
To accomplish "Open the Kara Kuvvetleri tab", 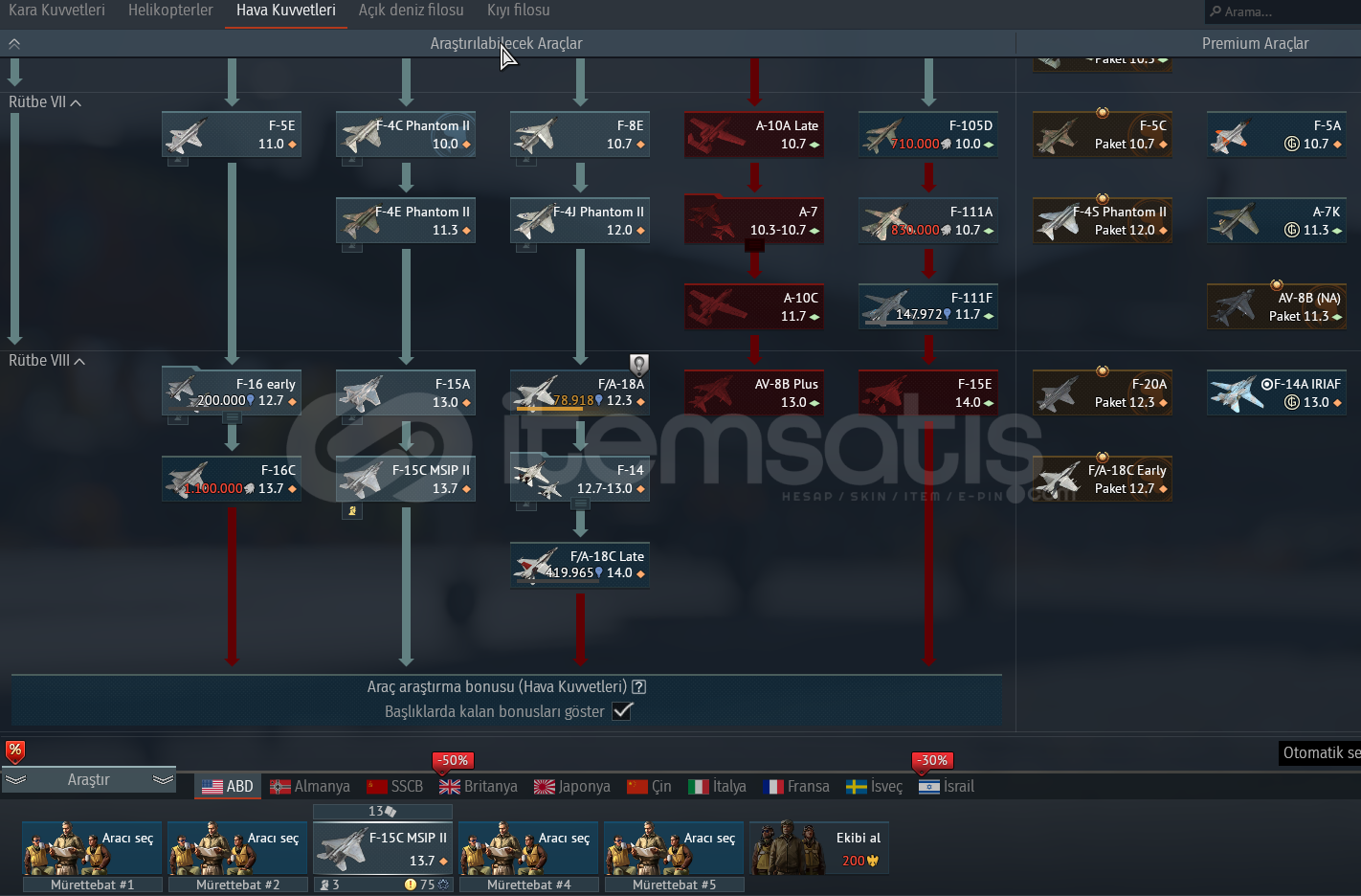I will [x=56, y=11].
